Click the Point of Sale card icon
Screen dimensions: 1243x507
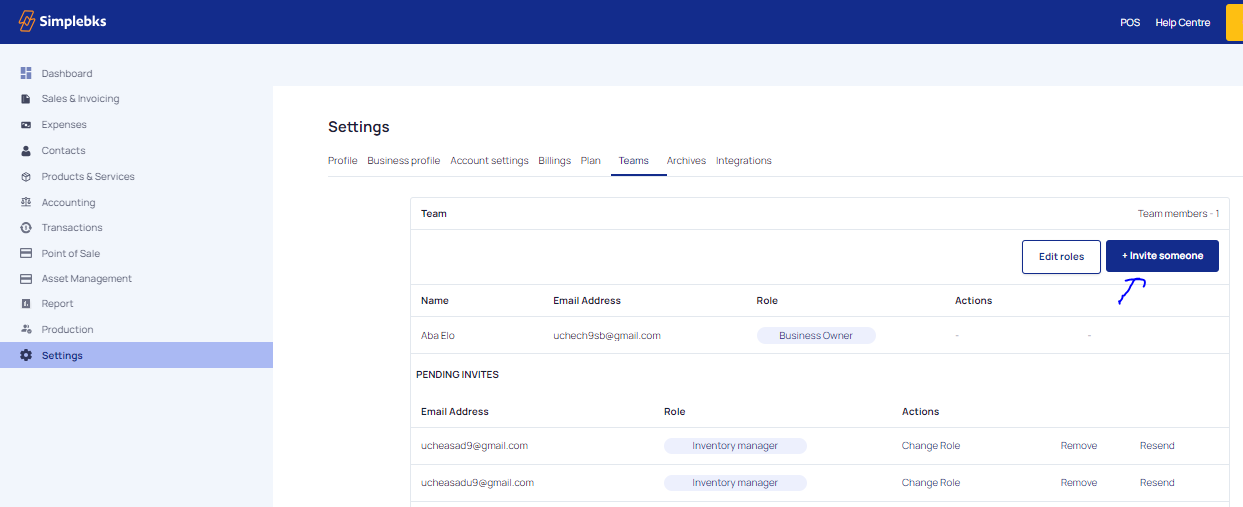coord(26,254)
